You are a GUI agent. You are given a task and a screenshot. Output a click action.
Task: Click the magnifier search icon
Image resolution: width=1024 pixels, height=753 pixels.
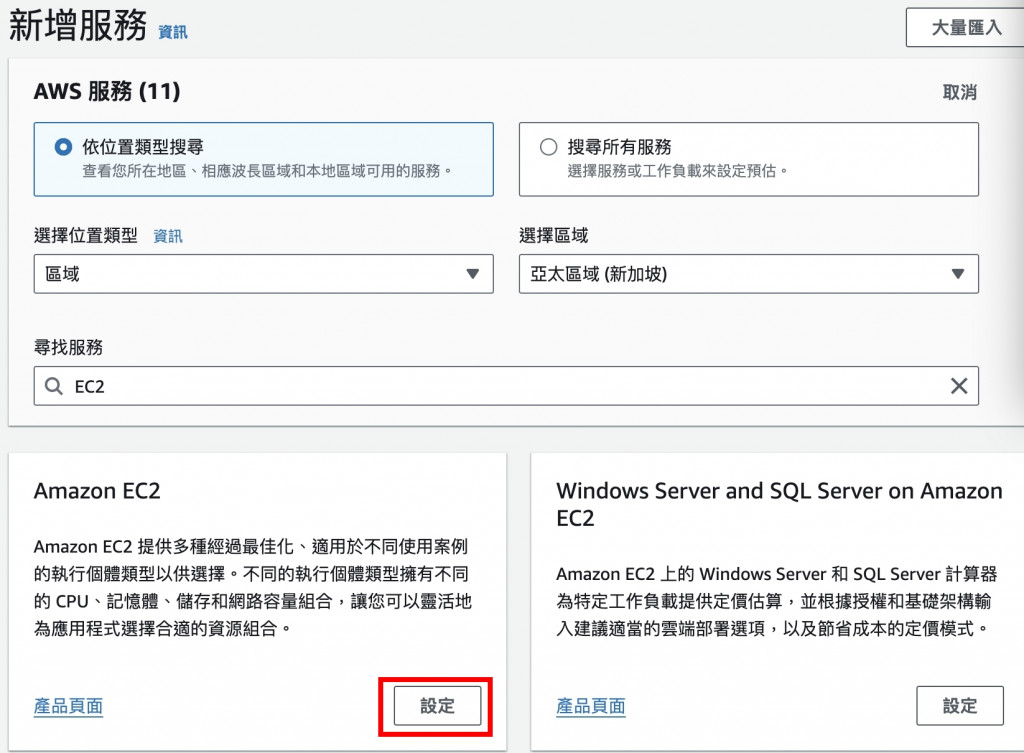[x=54, y=386]
